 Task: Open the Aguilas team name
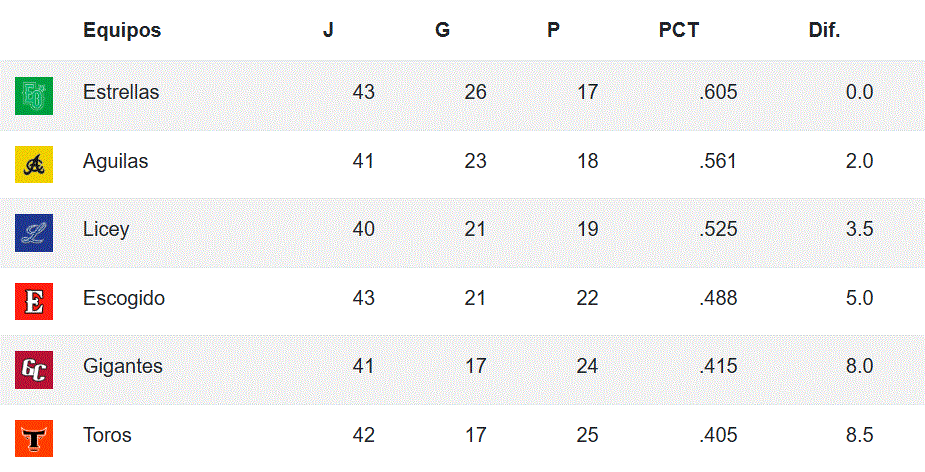coord(115,161)
